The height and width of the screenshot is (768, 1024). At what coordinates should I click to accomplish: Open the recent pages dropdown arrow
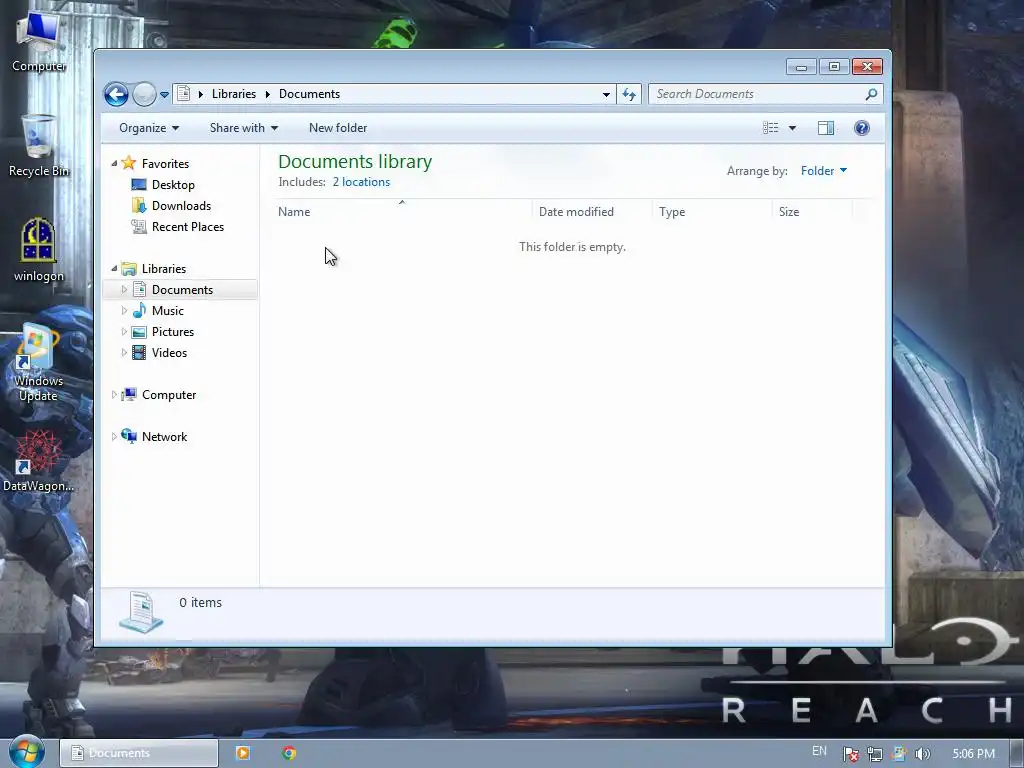point(165,95)
